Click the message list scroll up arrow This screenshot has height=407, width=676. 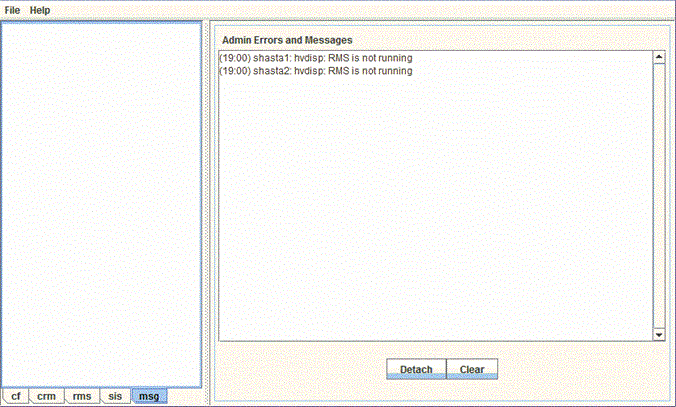(658, 57)
